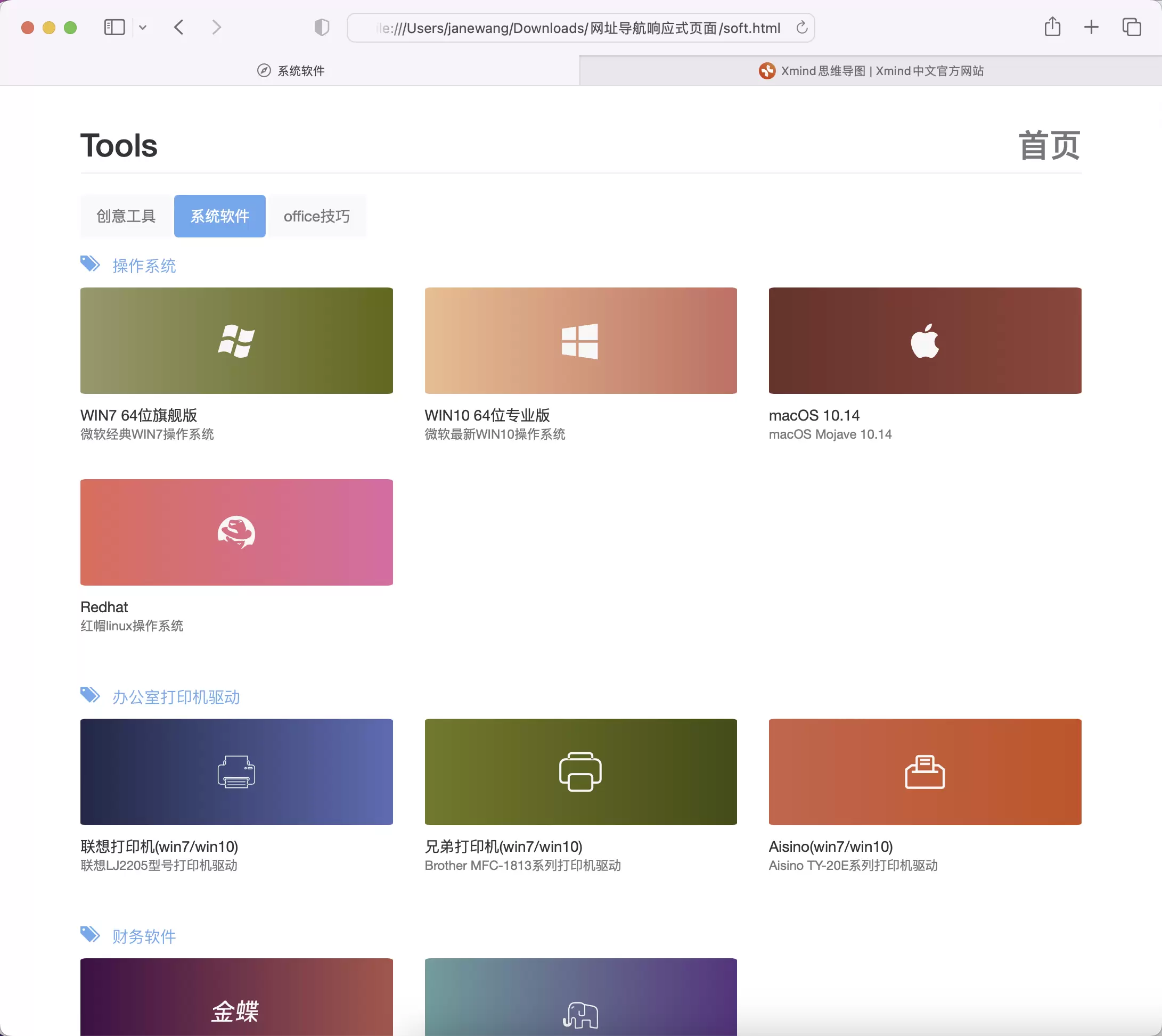Switch to the Xmind 思维导图 tab
1162x1036 pixels.
tap(871, 71)
